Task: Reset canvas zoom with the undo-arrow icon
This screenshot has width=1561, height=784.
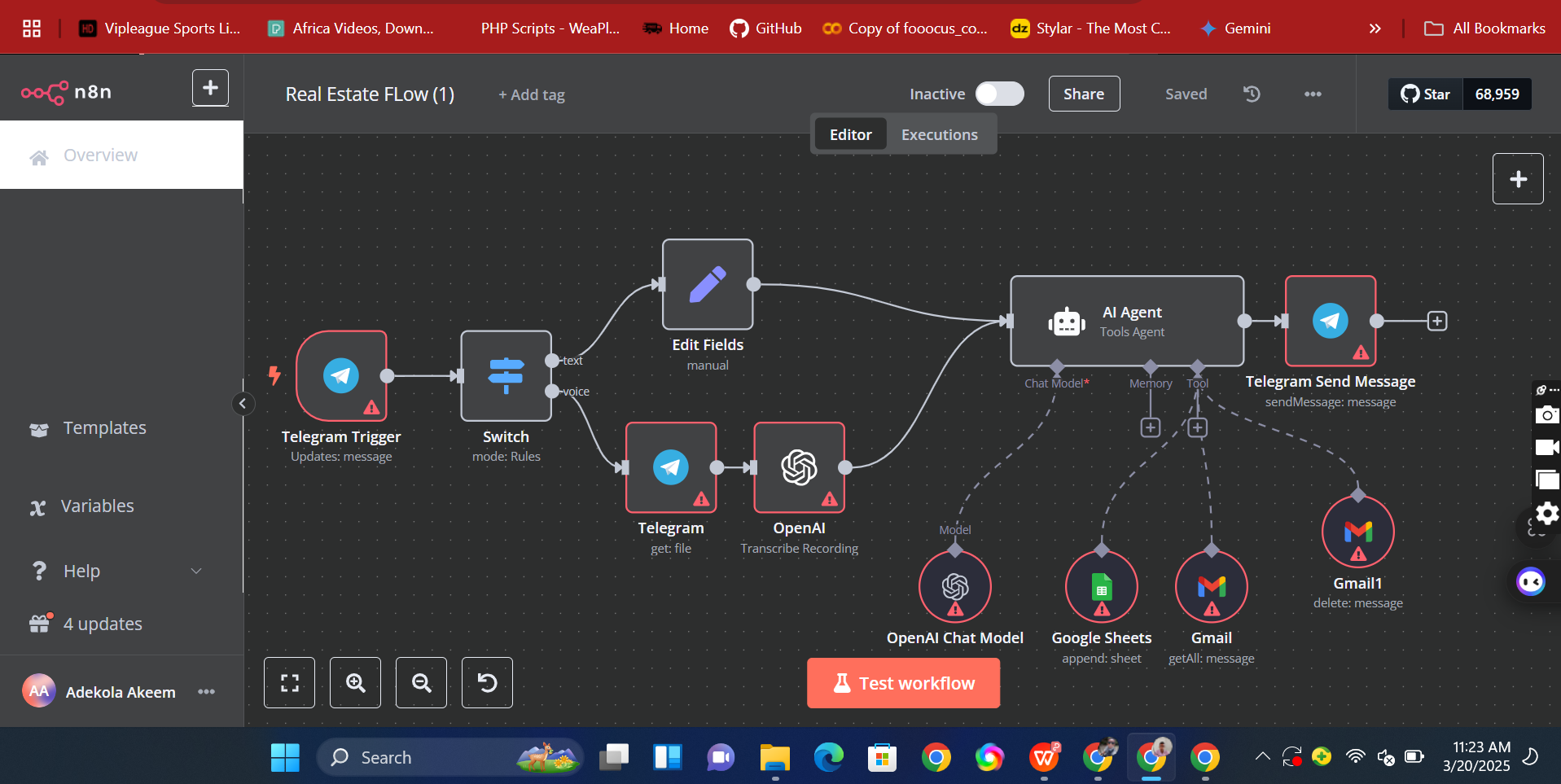Action: [x=487, y=682]
